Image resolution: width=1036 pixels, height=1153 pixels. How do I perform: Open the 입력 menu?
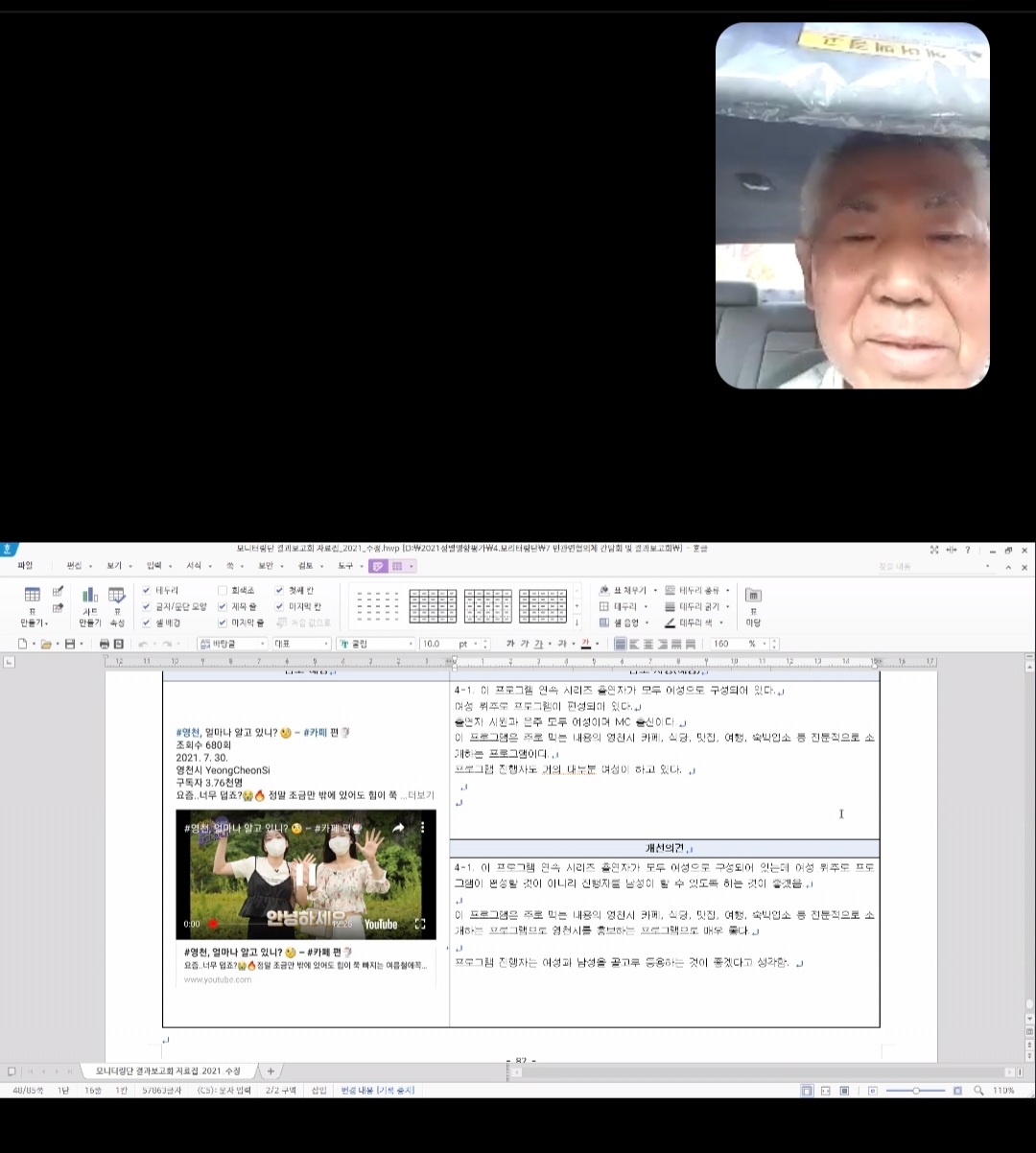(x=153, y=566)
